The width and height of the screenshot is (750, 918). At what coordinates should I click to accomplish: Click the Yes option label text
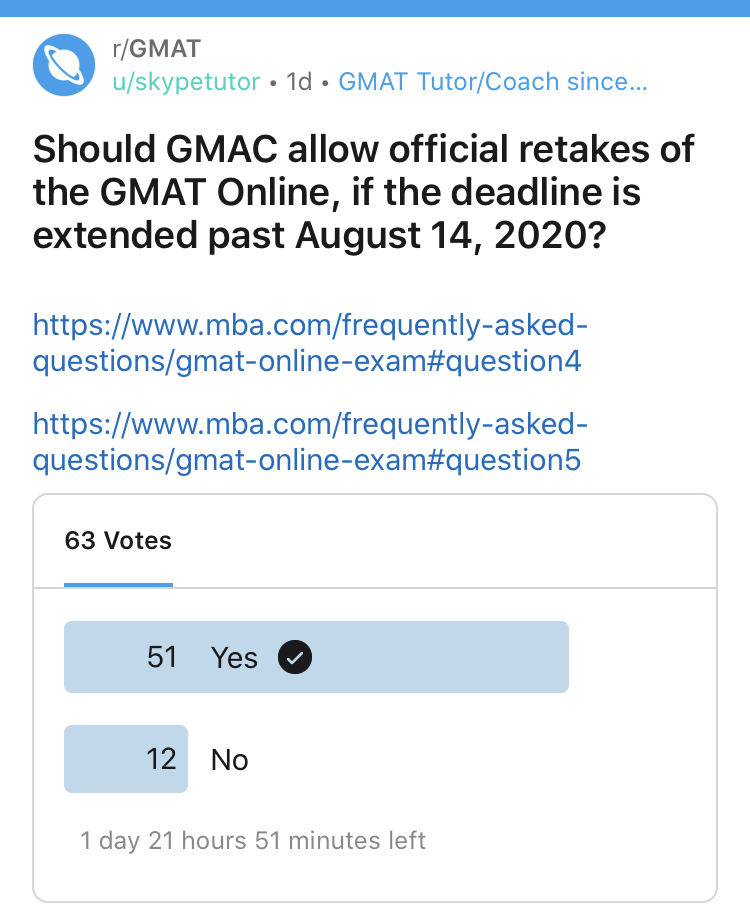click(234, 657)
